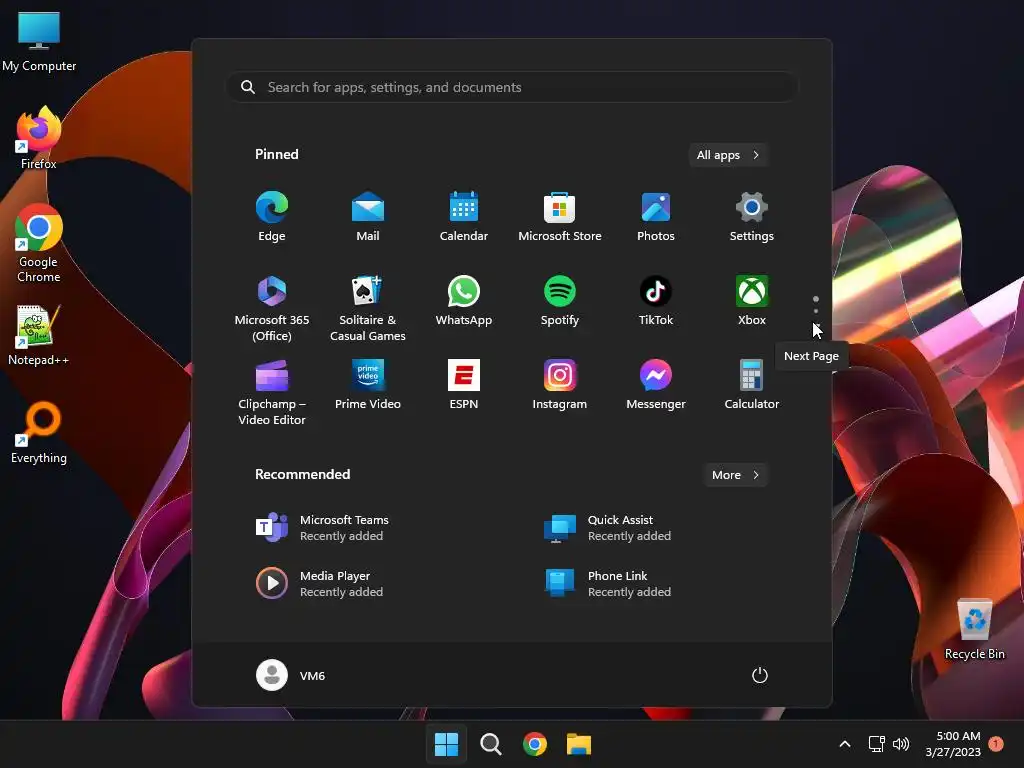Screen dimensions: 1024x768
Task: Open Microsoft Store
Action: (x=560, y=216)
